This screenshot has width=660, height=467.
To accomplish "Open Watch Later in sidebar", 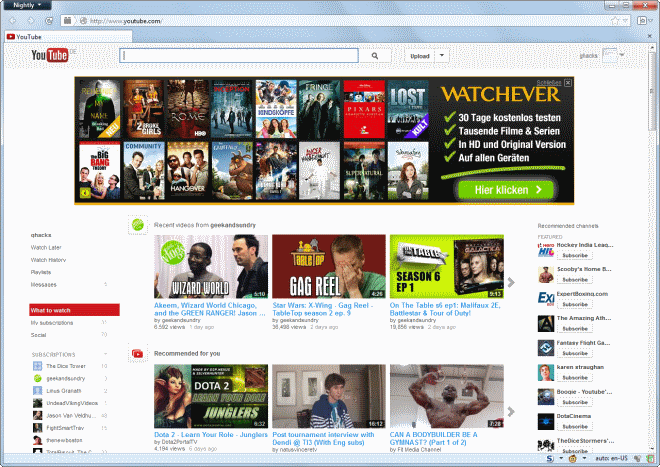I will [x=46, y=248].
